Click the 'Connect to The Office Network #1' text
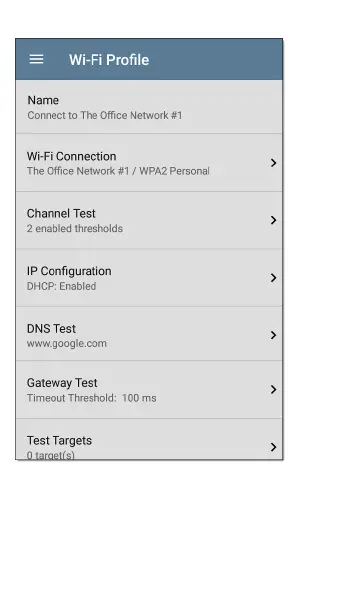This screenshot has height=612, width=360. point(105,116)
